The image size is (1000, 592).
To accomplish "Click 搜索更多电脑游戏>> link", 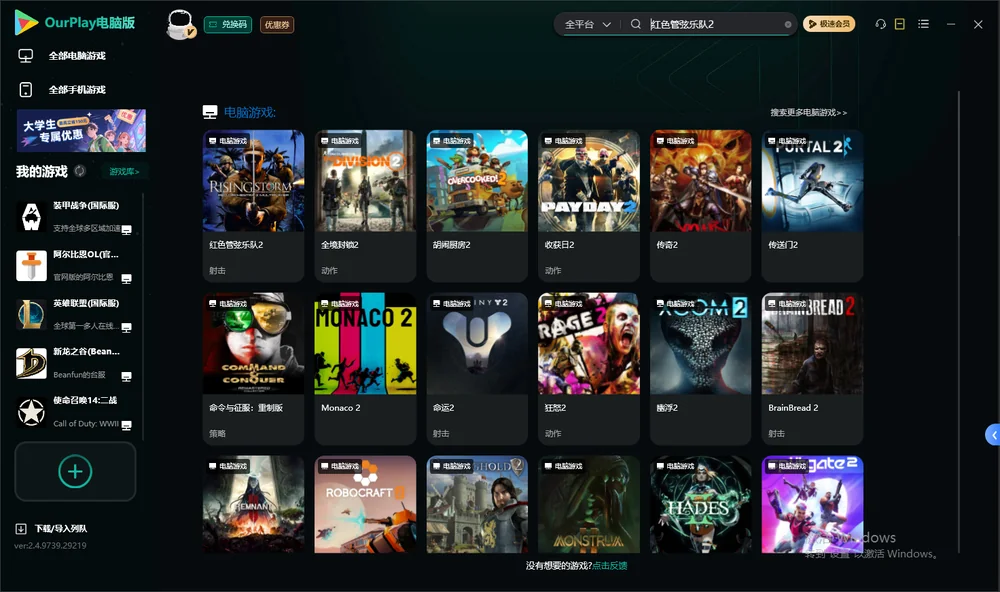I will coord(808,112).
